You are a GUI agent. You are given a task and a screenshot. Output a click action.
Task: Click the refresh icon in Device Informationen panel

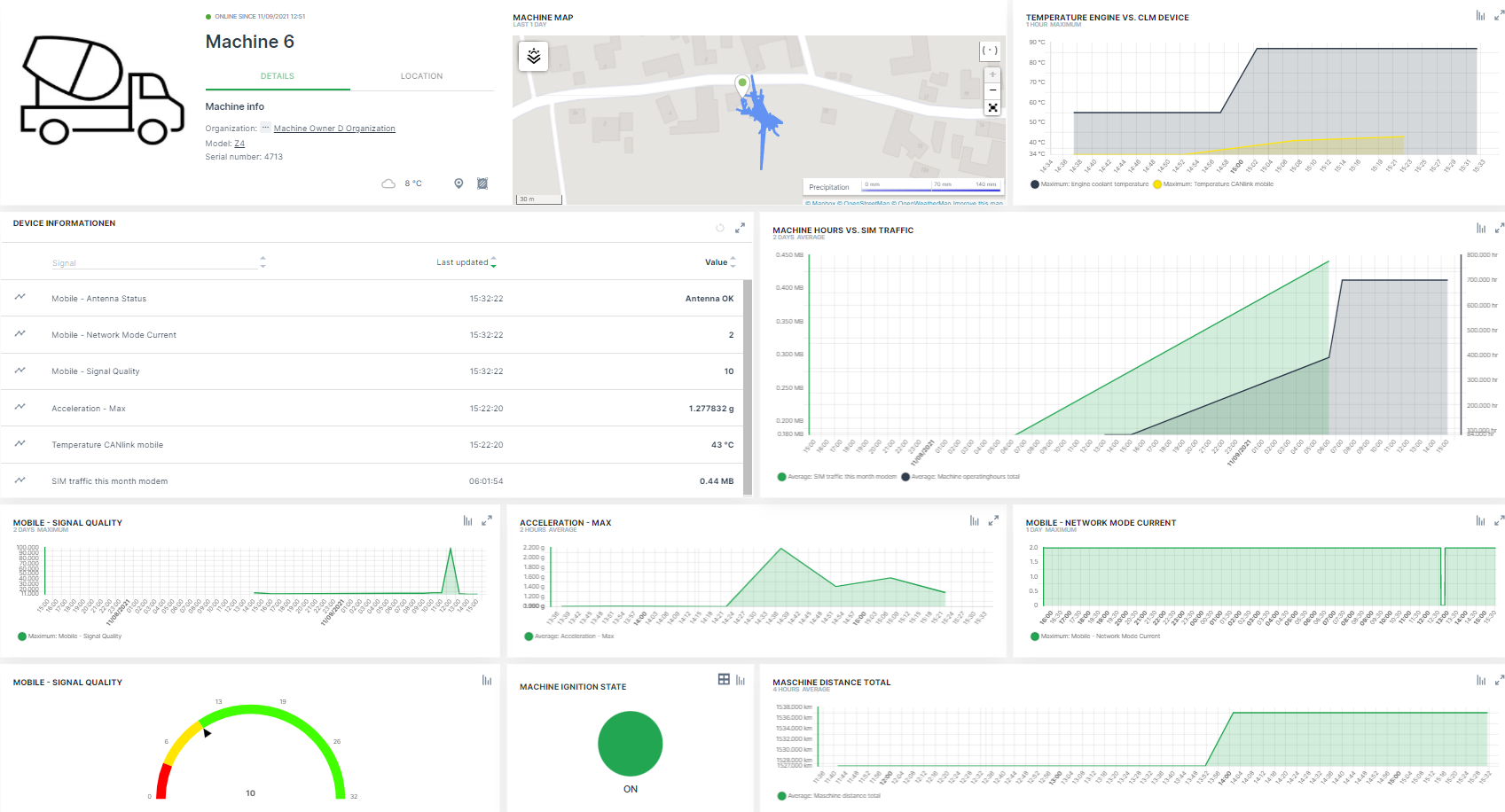719,228
